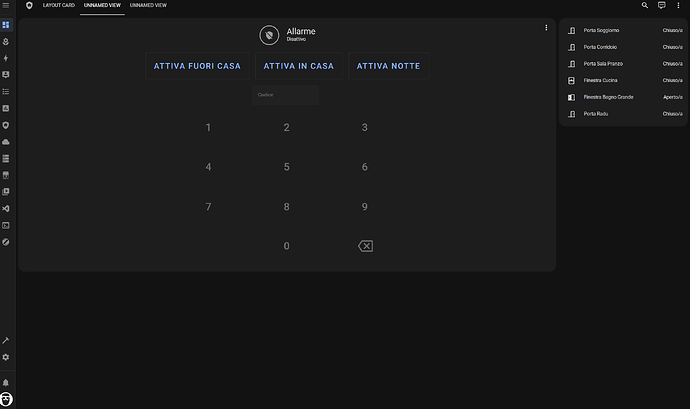The width and height of the screenshot is (690, 409).
Task: Open Media browser icon
Action: [6, 192]
